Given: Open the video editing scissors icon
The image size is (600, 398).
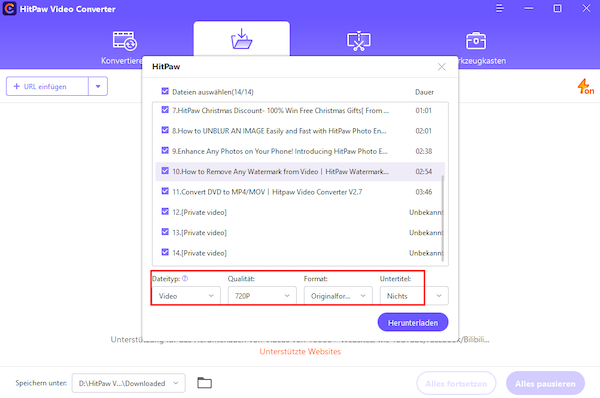Looking at the screenshot, I should [x=359, y=41].
